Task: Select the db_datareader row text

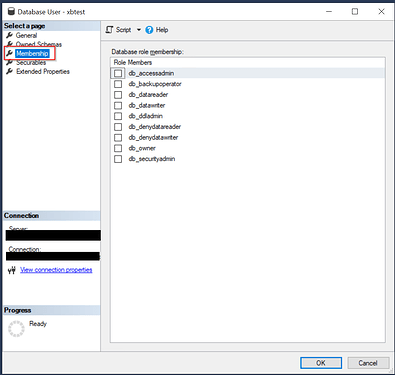Action: point(148,95)
